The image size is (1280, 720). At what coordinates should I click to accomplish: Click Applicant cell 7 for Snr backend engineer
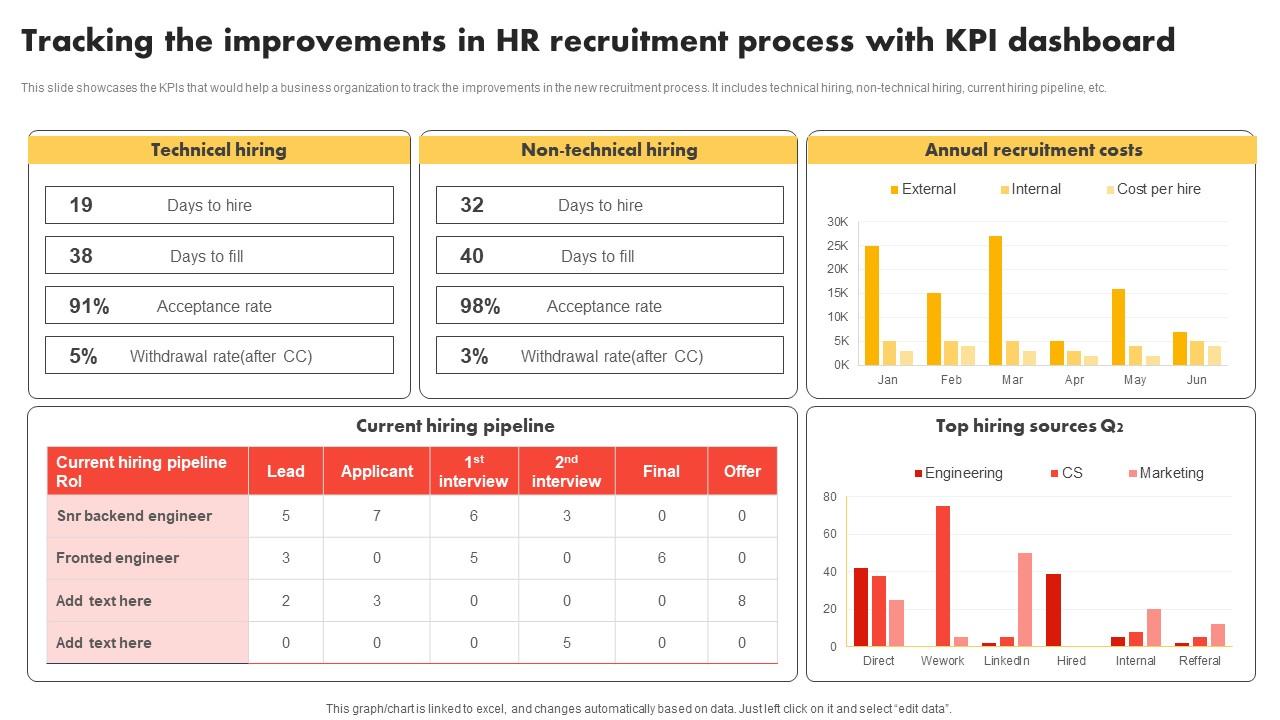377,516
